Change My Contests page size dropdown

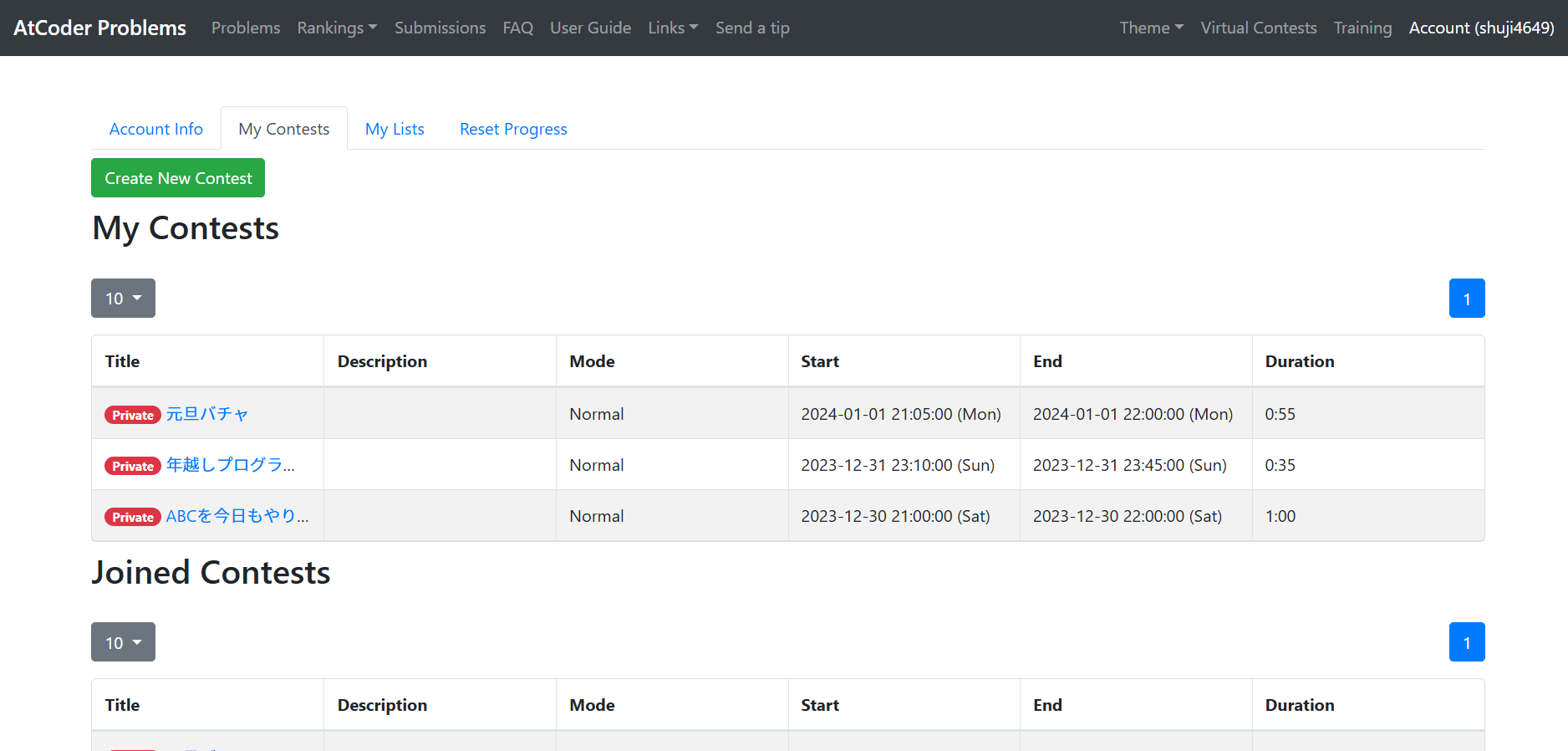[123, 299]
